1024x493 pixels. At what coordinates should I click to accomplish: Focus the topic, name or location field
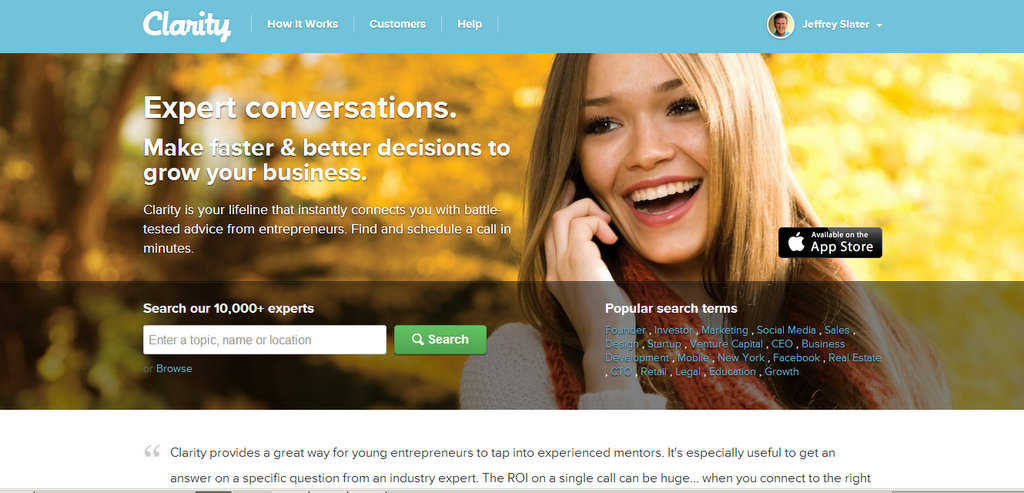click(264, 340)
